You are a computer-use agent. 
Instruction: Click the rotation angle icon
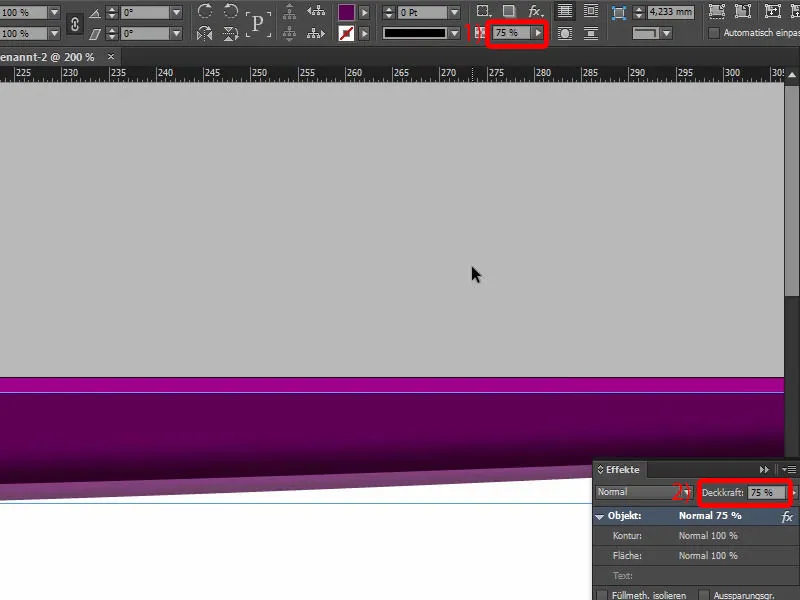95,12
